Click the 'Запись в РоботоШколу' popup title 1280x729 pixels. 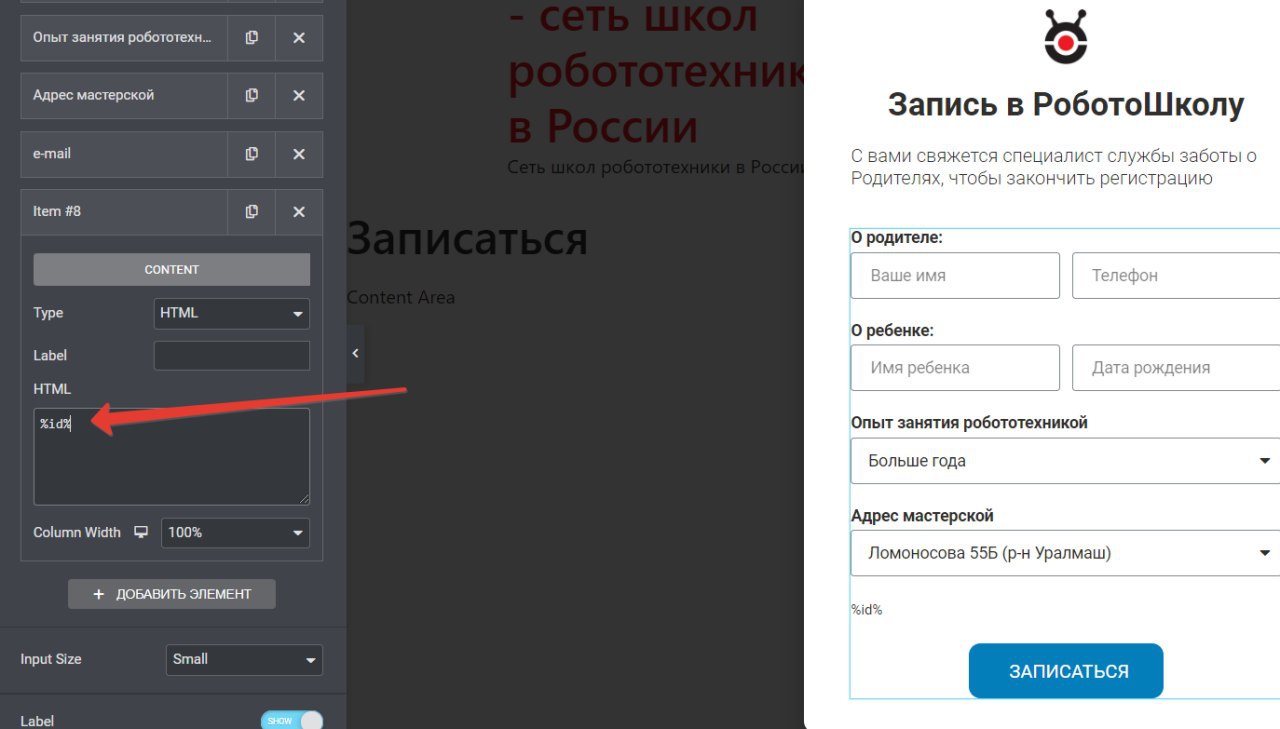(x=1066, y=104)
